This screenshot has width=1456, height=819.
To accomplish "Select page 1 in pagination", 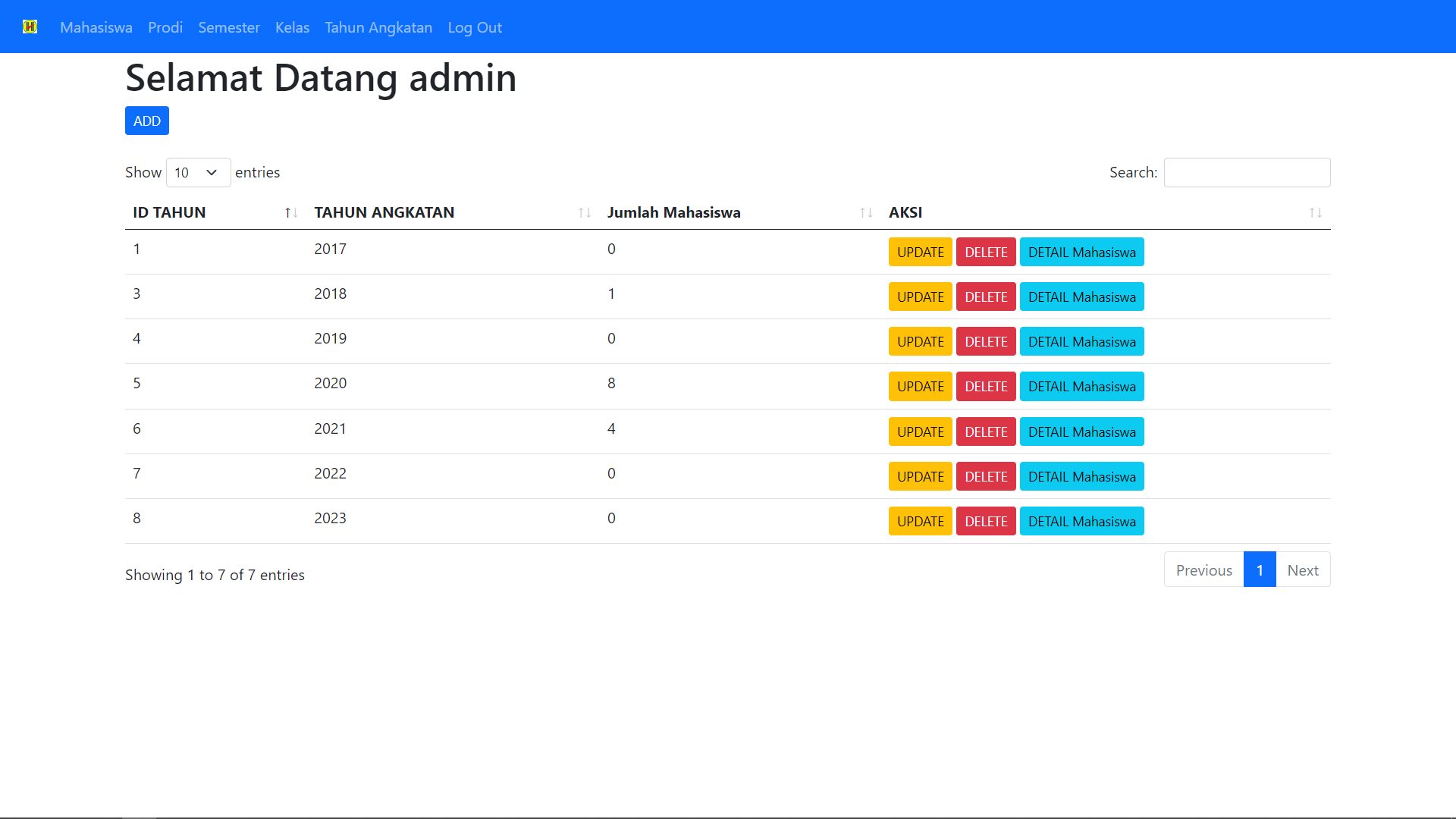I will tap(1260, 570).
